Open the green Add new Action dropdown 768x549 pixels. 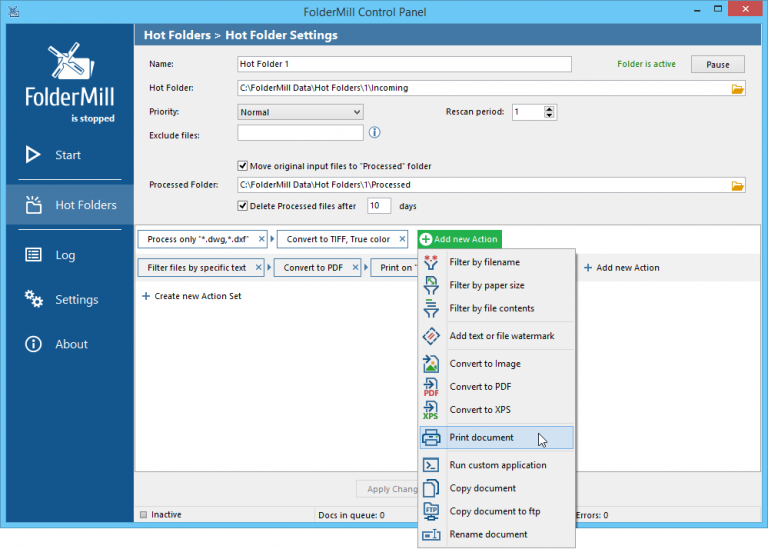pos(458,239)
